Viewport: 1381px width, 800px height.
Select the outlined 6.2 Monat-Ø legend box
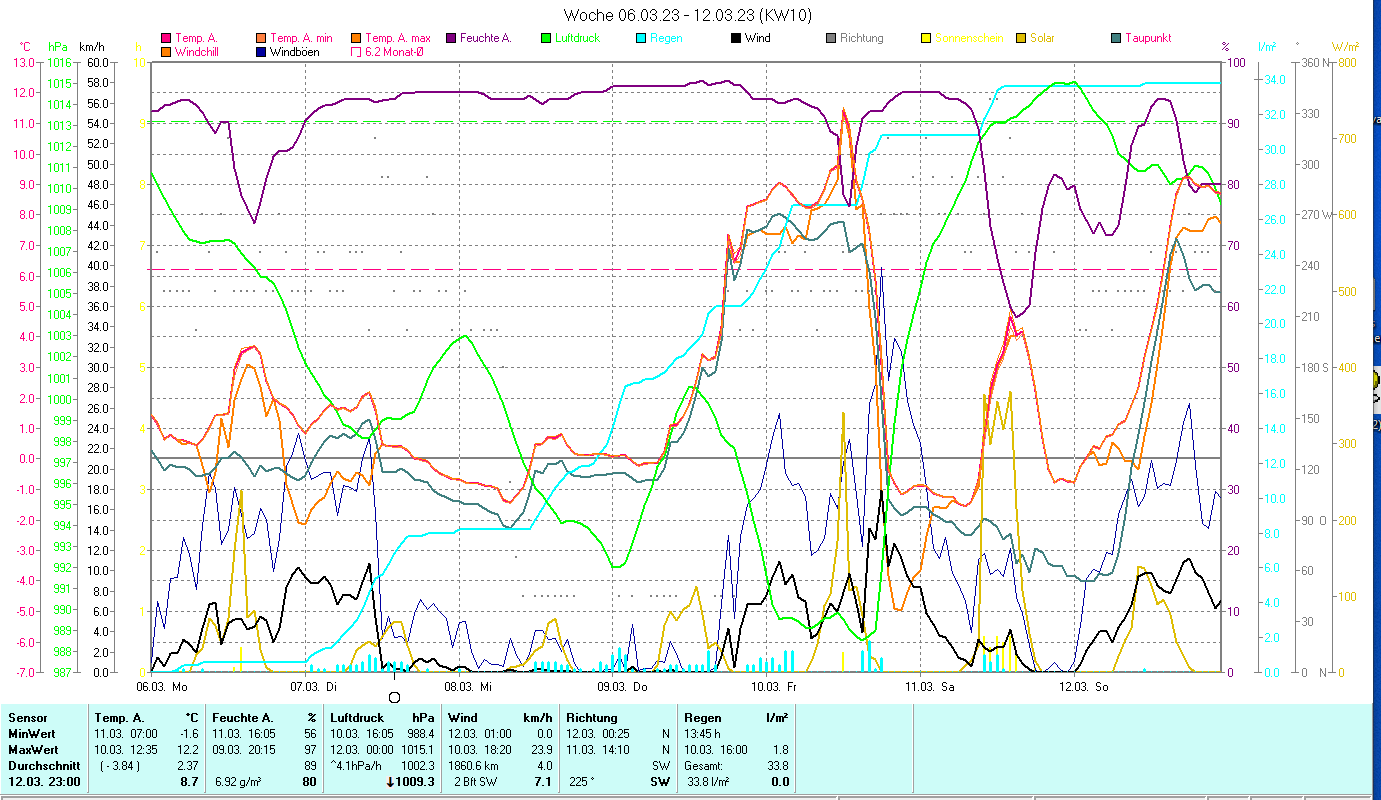356,52
